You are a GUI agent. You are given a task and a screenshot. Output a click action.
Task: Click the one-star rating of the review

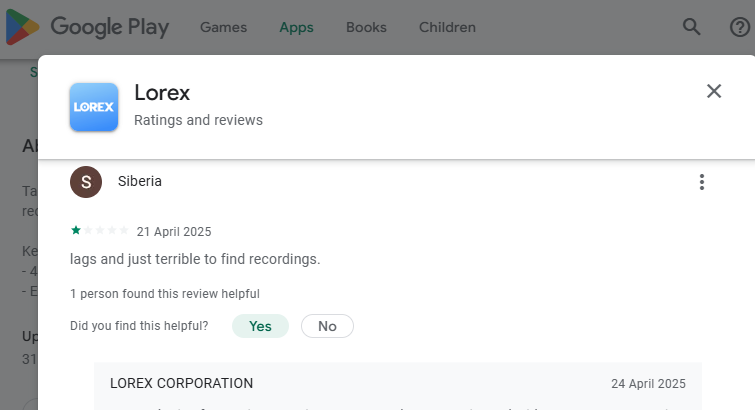100,230
